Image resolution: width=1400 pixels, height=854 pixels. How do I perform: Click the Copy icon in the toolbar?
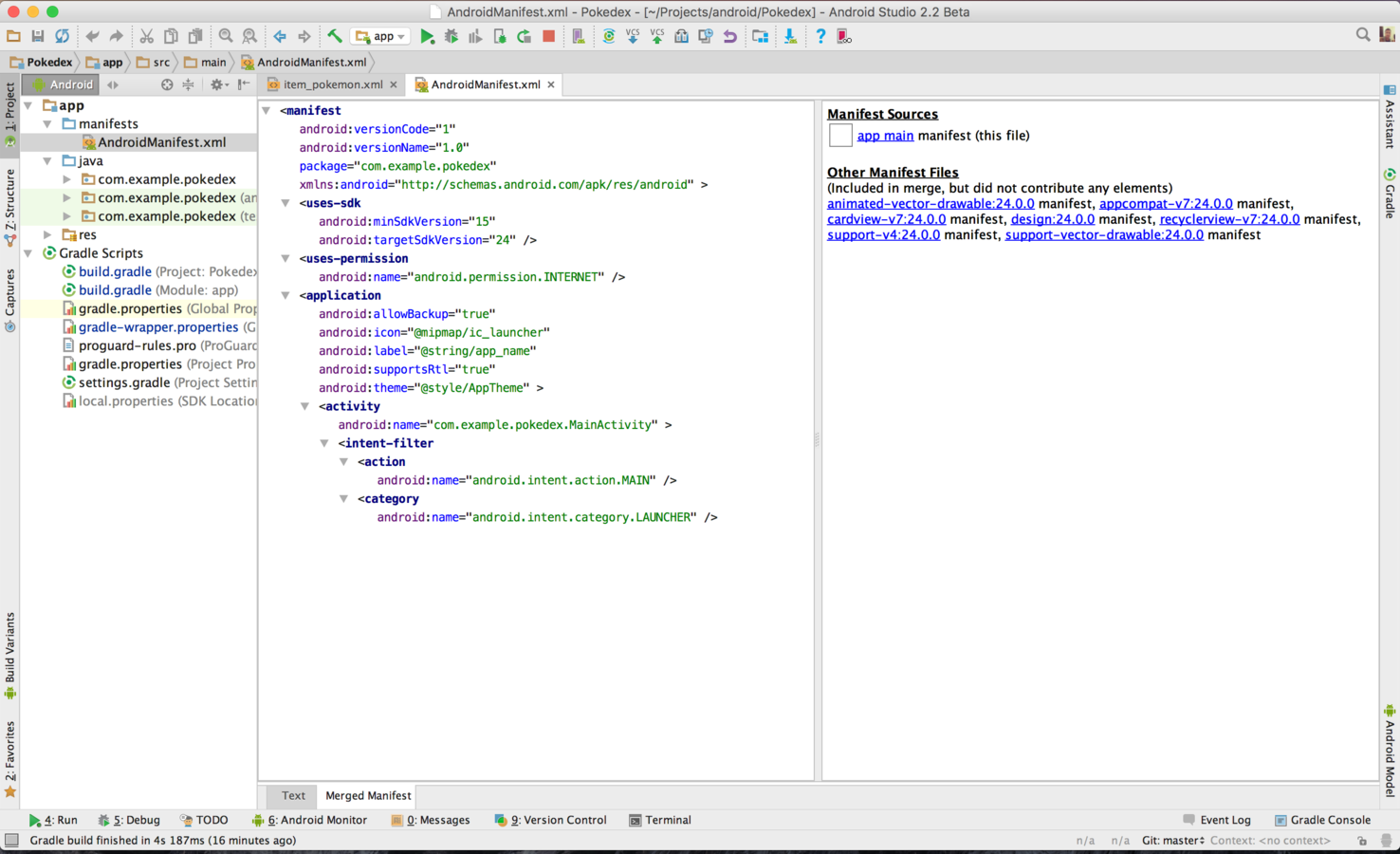coord(171,36)
